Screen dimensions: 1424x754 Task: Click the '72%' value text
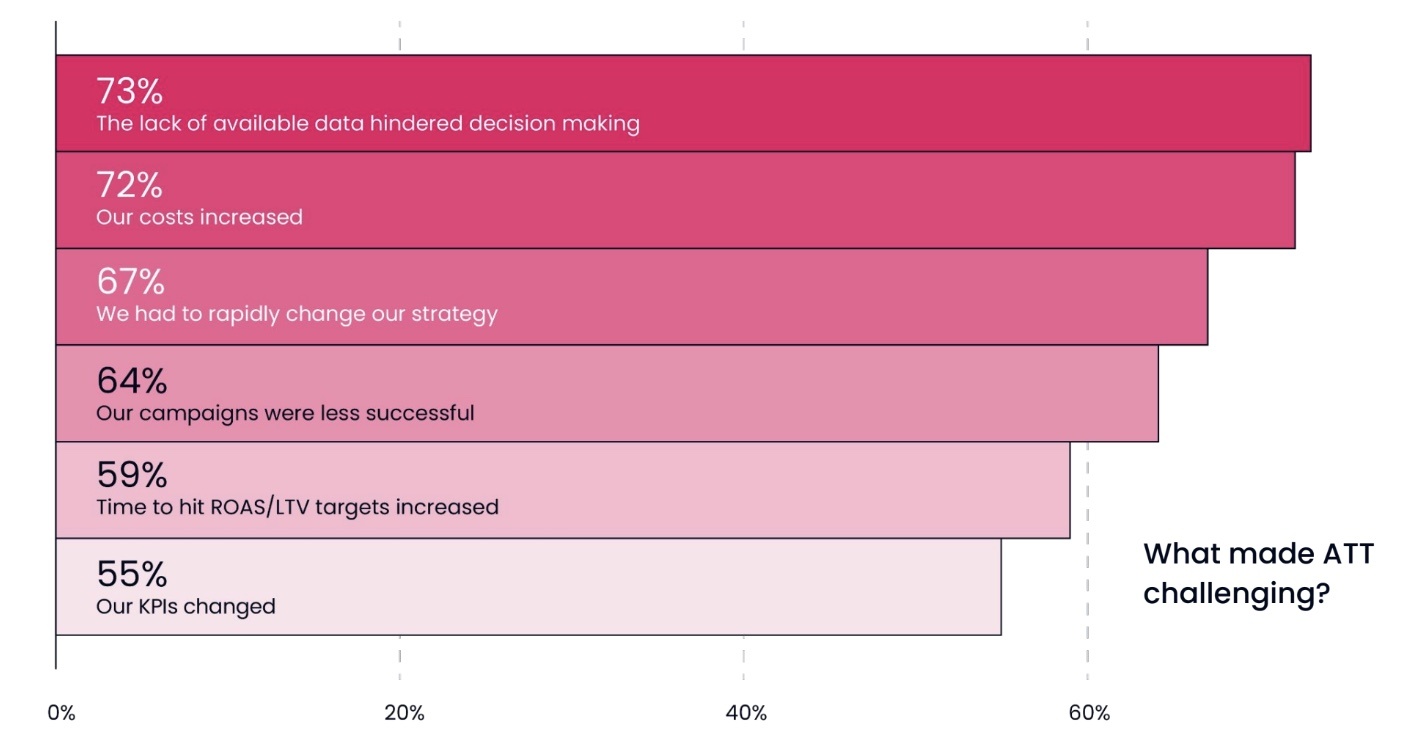point(129,185)
